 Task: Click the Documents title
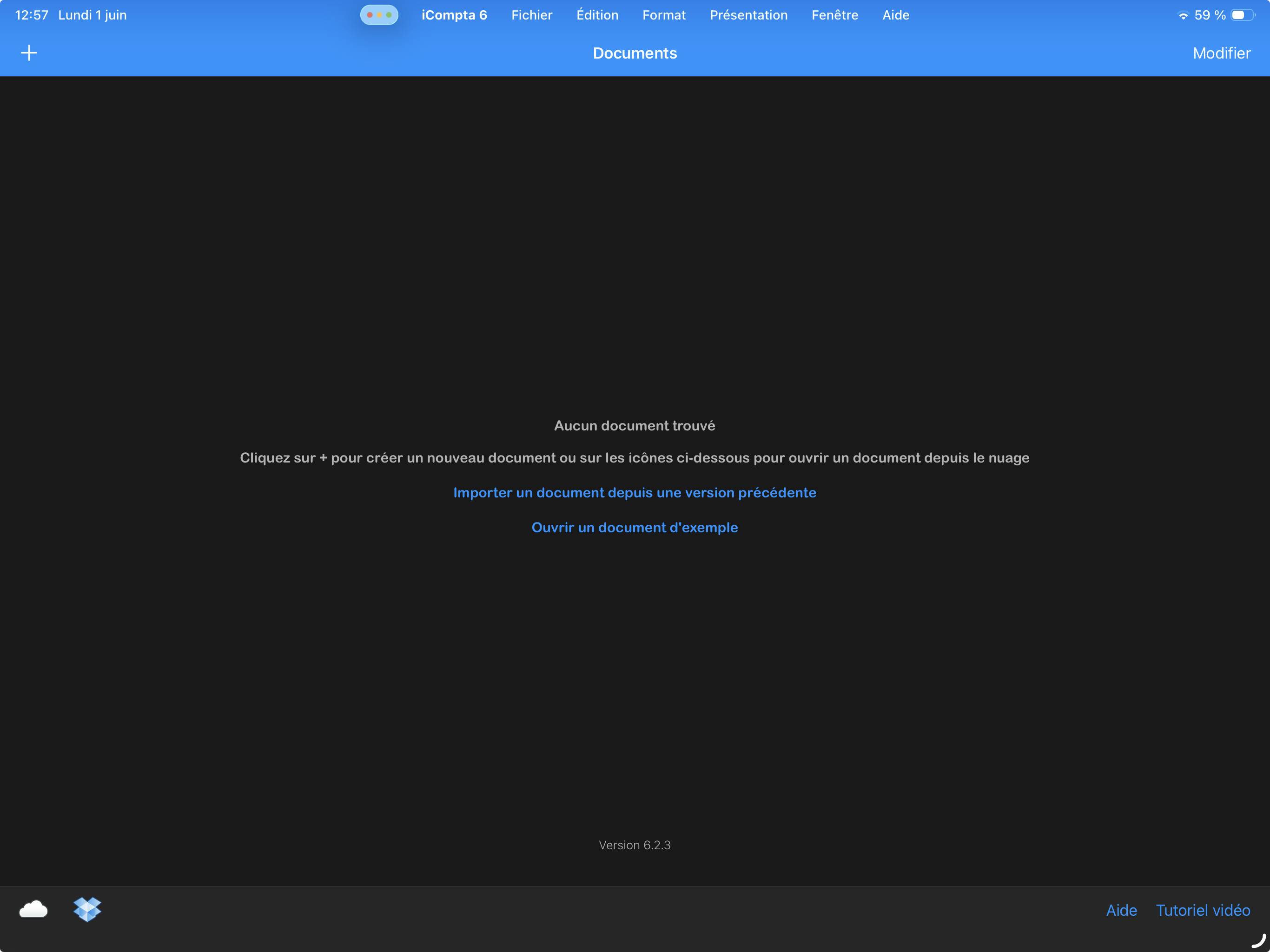pyautogui.click(x=635, y=53)
